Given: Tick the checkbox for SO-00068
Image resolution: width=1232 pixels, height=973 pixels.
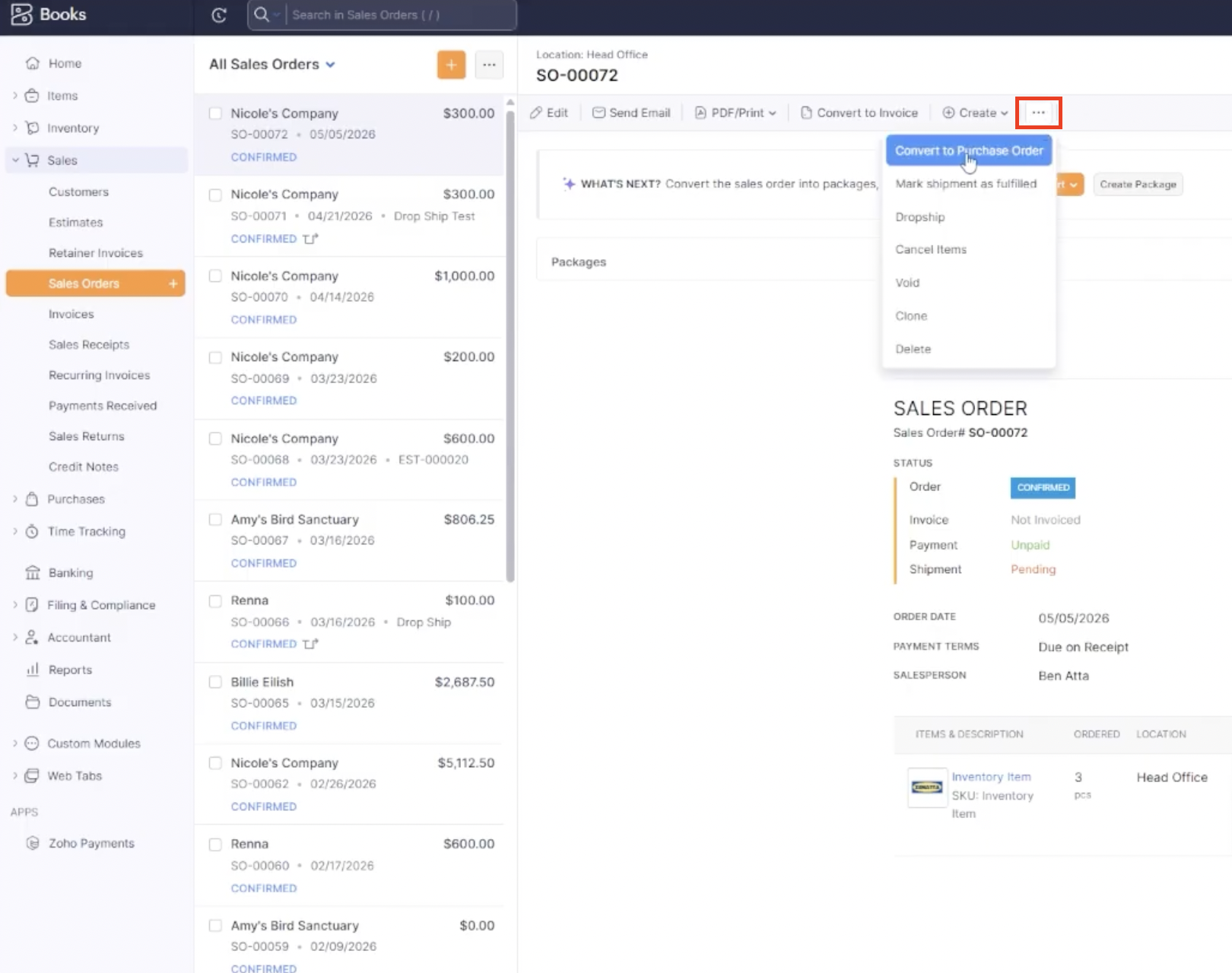Looking at the screenshot, I should tap(215, 439).
